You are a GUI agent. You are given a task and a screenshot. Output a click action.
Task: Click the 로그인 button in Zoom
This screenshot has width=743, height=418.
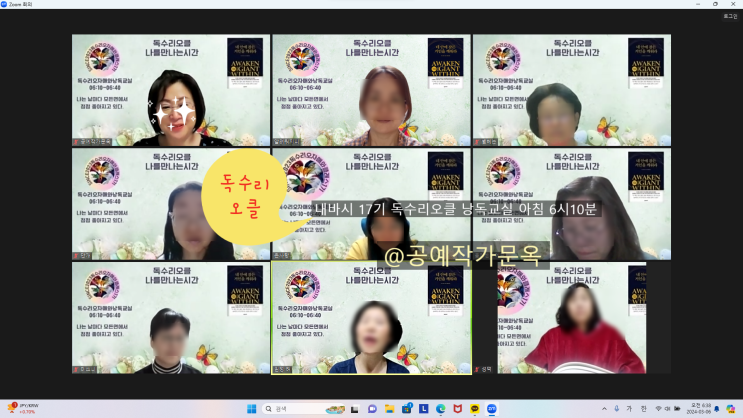pos(730,16)
